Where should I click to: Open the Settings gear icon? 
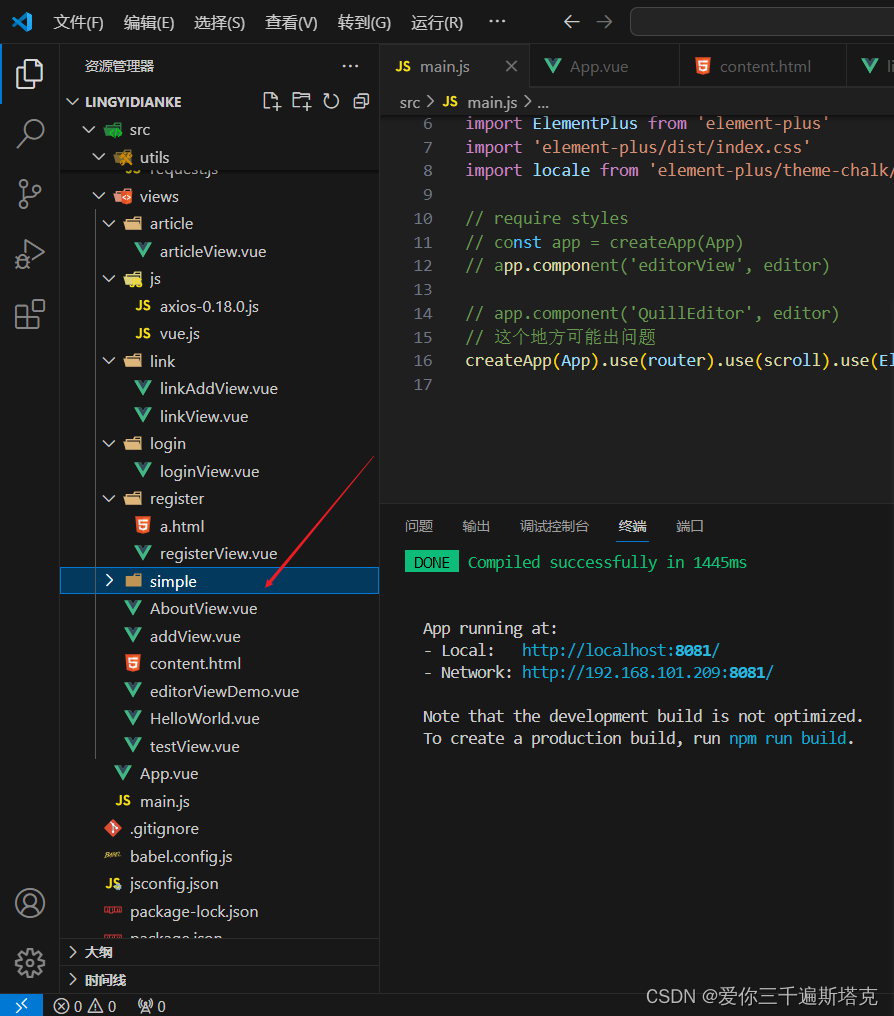tap(29, 963)
